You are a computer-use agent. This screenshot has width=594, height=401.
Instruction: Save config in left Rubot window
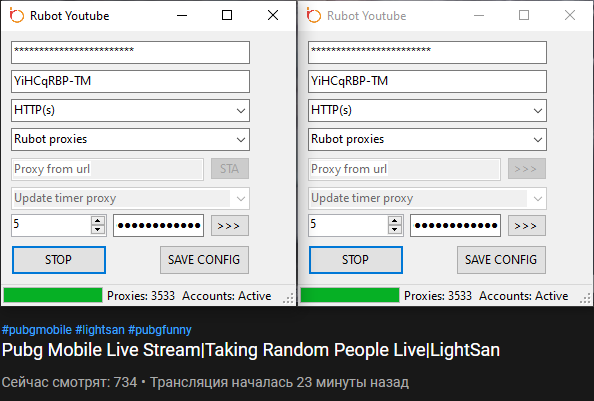pyautogui.click(x=204, y=260)
